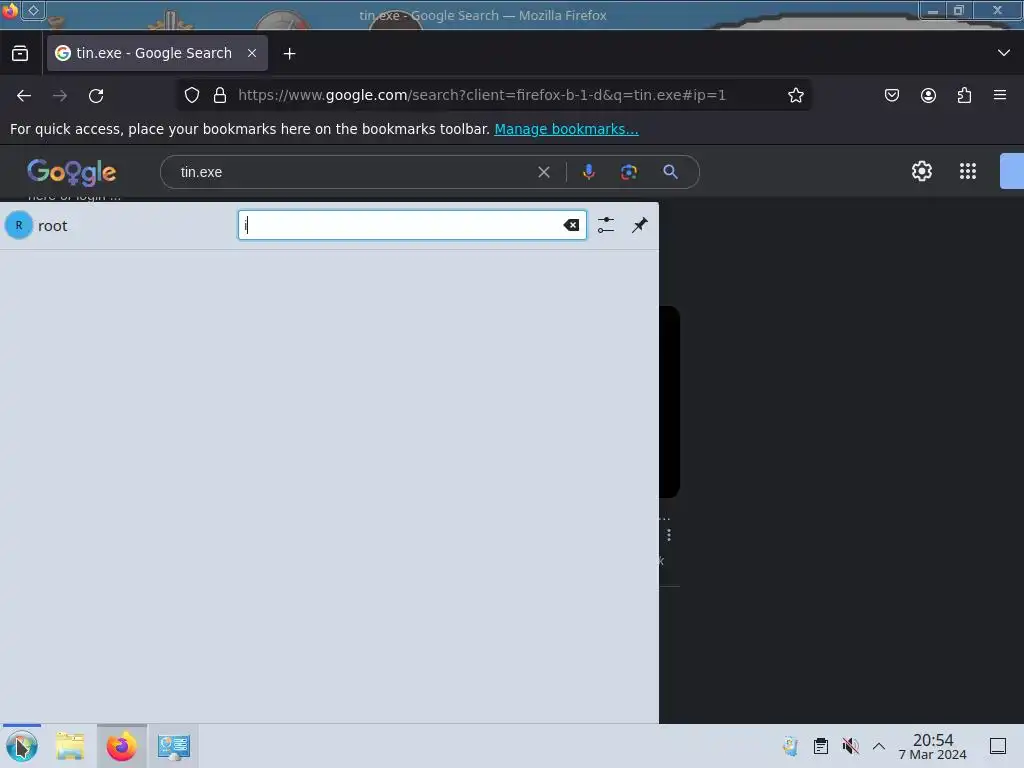This screenshot has width=1024, height=768.
Task: Close the tin.exe Google Search tab
Action: tap(251, 54)
